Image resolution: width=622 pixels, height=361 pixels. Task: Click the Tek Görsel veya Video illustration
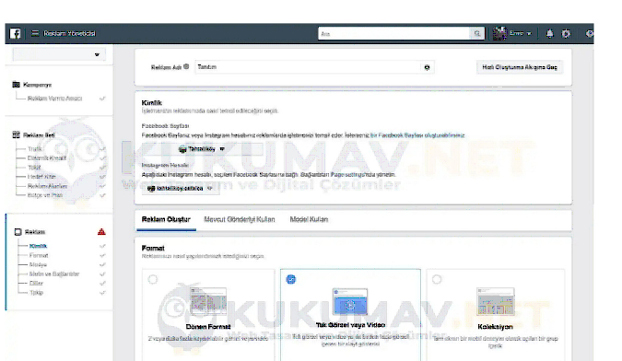point(350,301)
